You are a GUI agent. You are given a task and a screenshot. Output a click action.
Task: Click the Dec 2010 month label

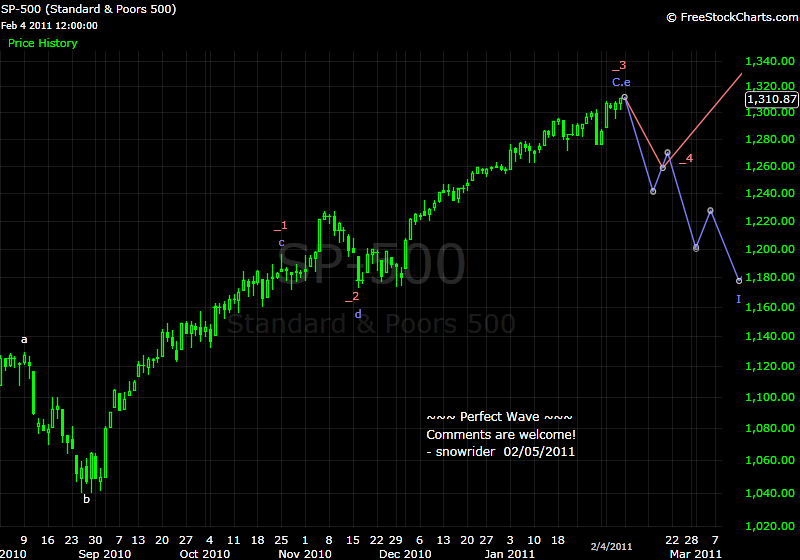405,554
